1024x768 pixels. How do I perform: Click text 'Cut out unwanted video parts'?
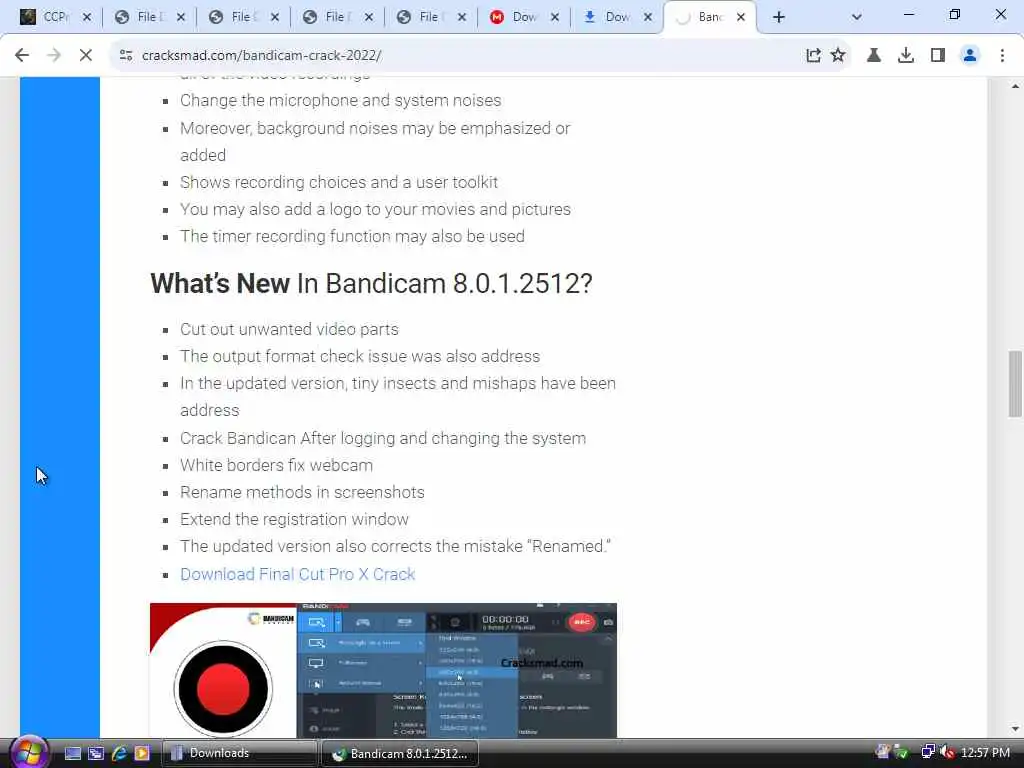click(289, 329)
